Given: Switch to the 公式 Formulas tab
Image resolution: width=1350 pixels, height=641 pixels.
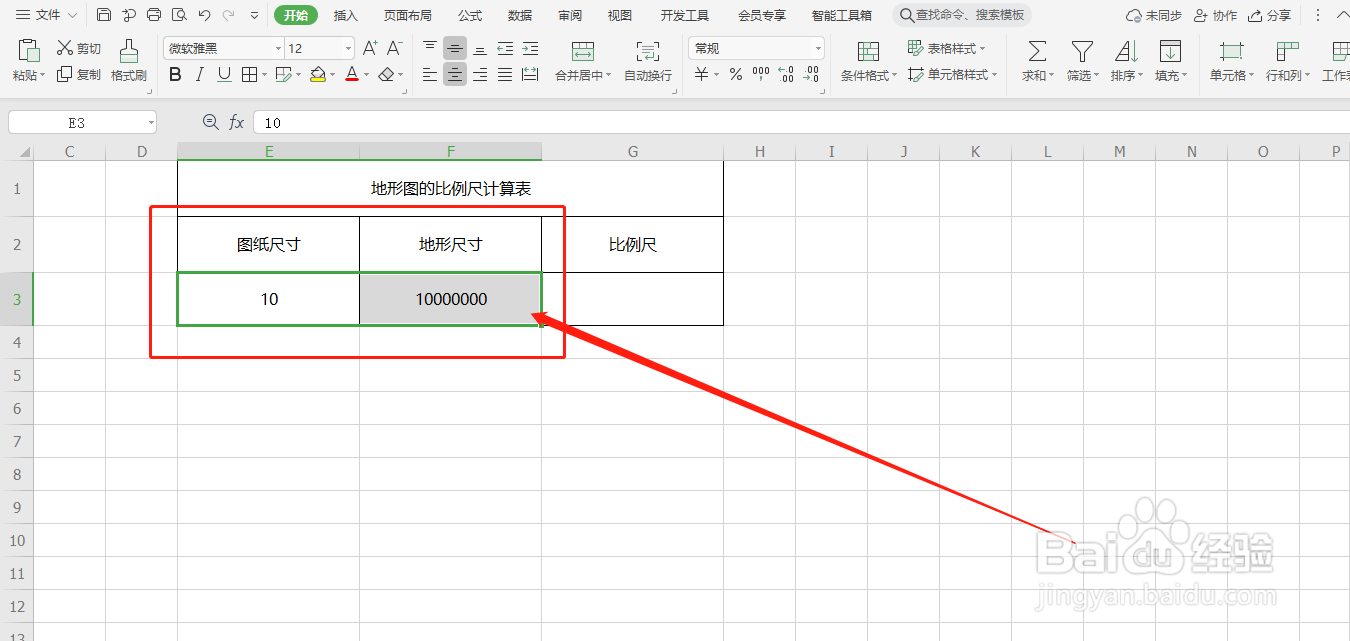Looking at the screenshot, I should click(x=470, y=15).
